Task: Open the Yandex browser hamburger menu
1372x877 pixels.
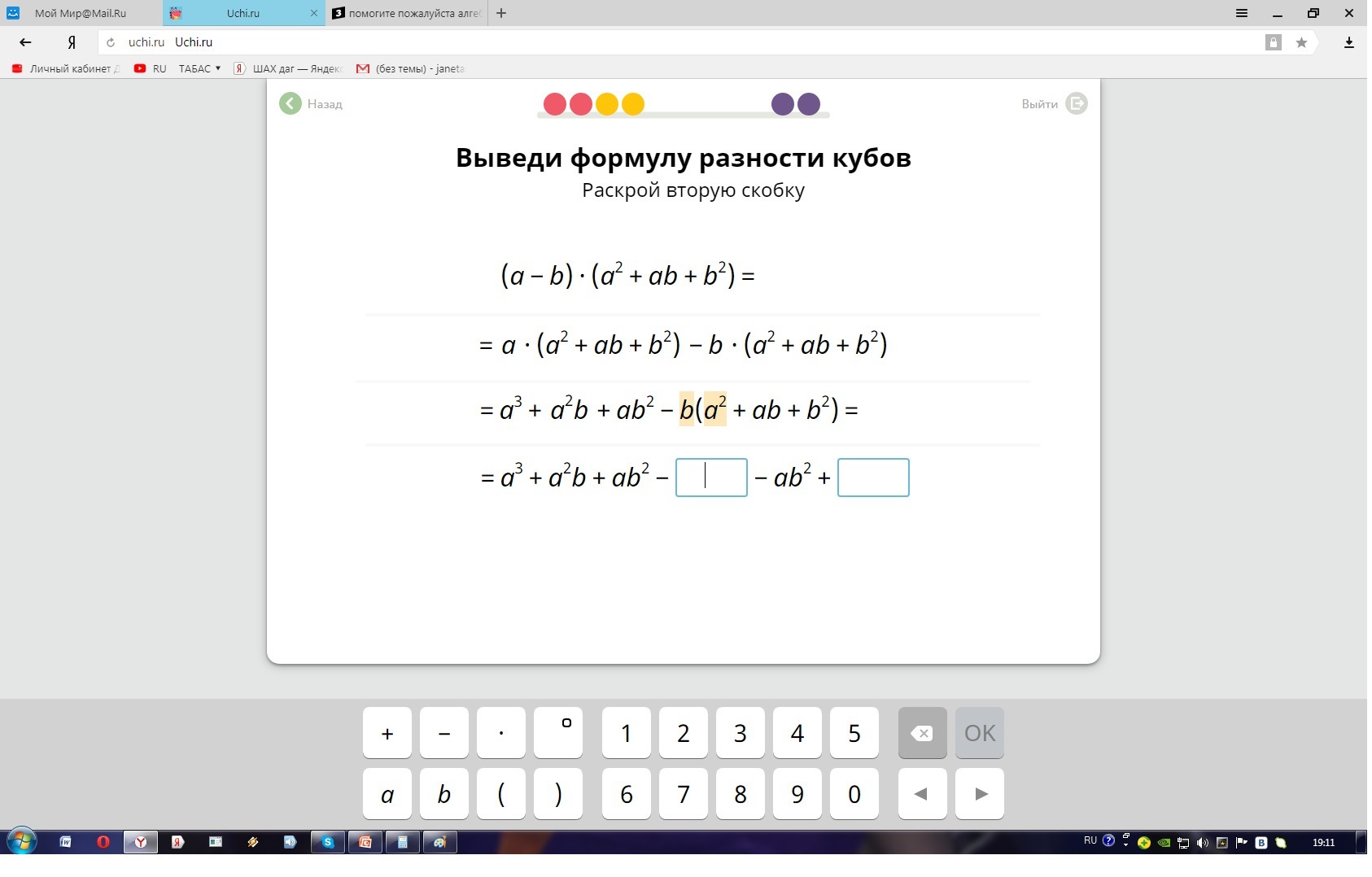Action: (1242, 13)
